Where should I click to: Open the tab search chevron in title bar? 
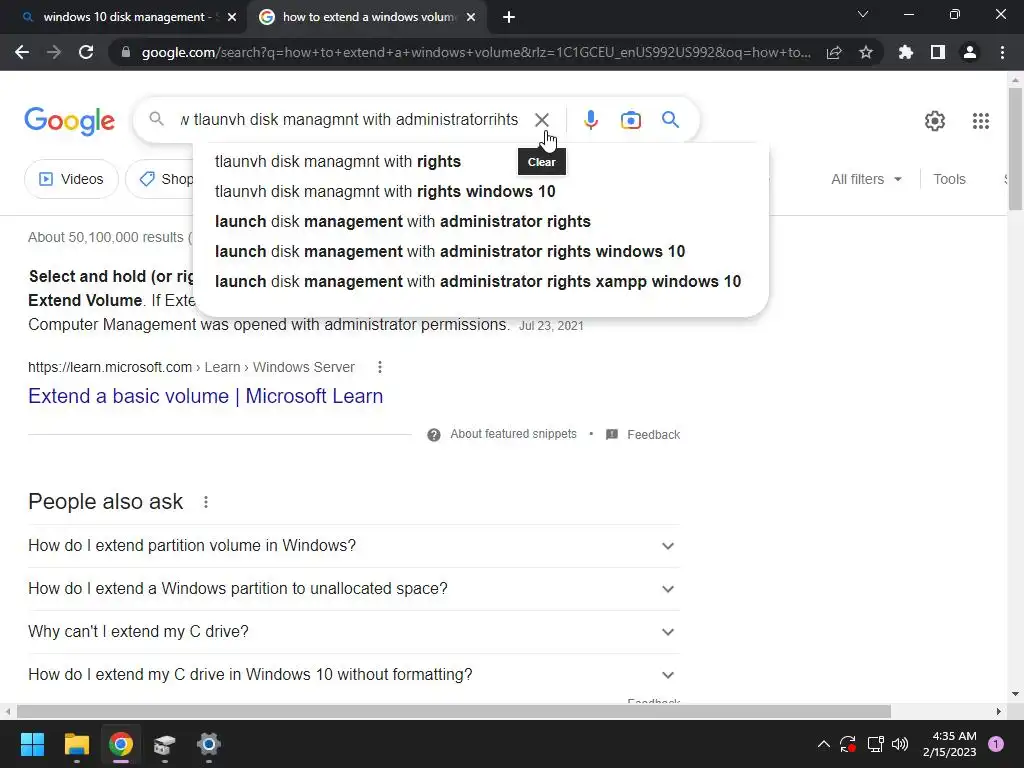[863, 14]
